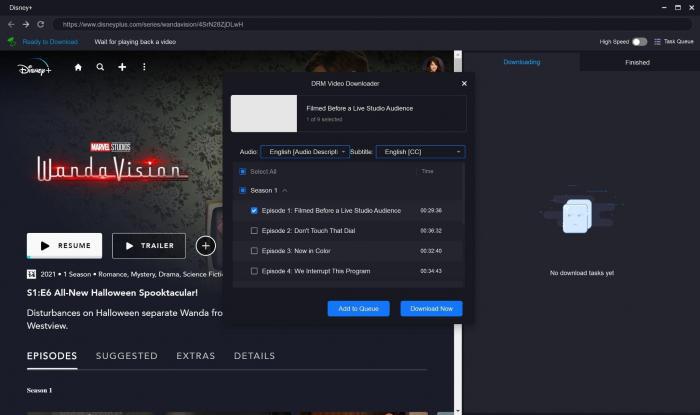This screenshot has height=415, width=700.
Task: Click the URL address bar
Action: coord(373,25)
